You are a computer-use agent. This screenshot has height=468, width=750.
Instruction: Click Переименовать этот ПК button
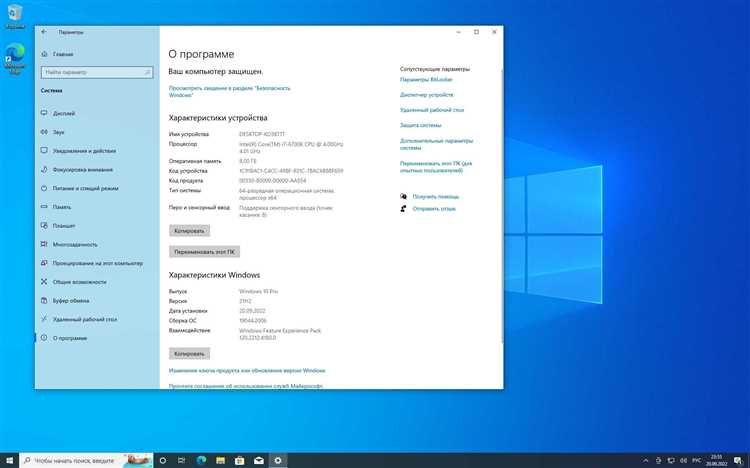pyautogui.click(x=204, y=252)
